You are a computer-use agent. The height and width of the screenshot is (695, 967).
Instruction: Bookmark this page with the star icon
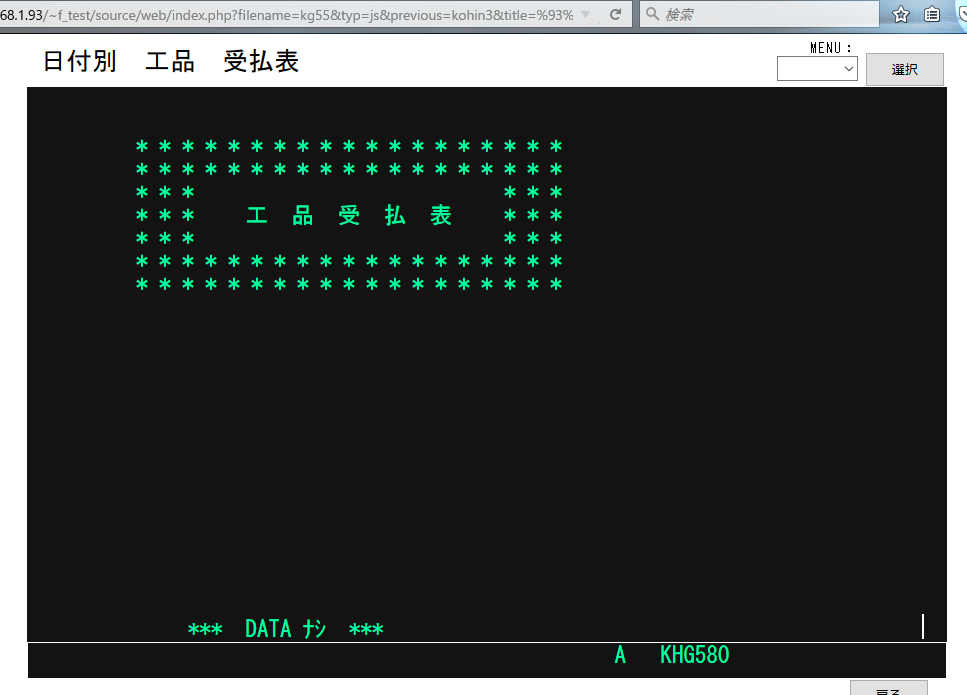click(x=901, y=14)
